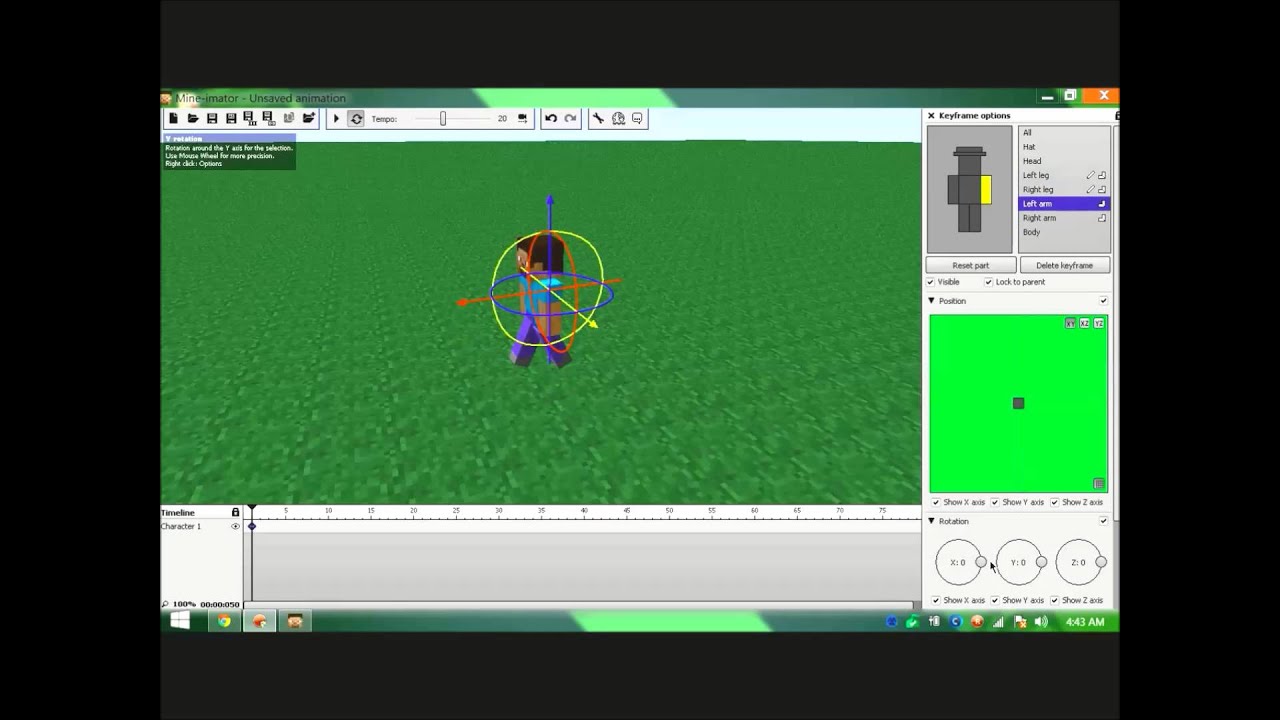The image size is (1280, 720).
Task: Select Right arm in the parts list
Action: [1064, 218]
